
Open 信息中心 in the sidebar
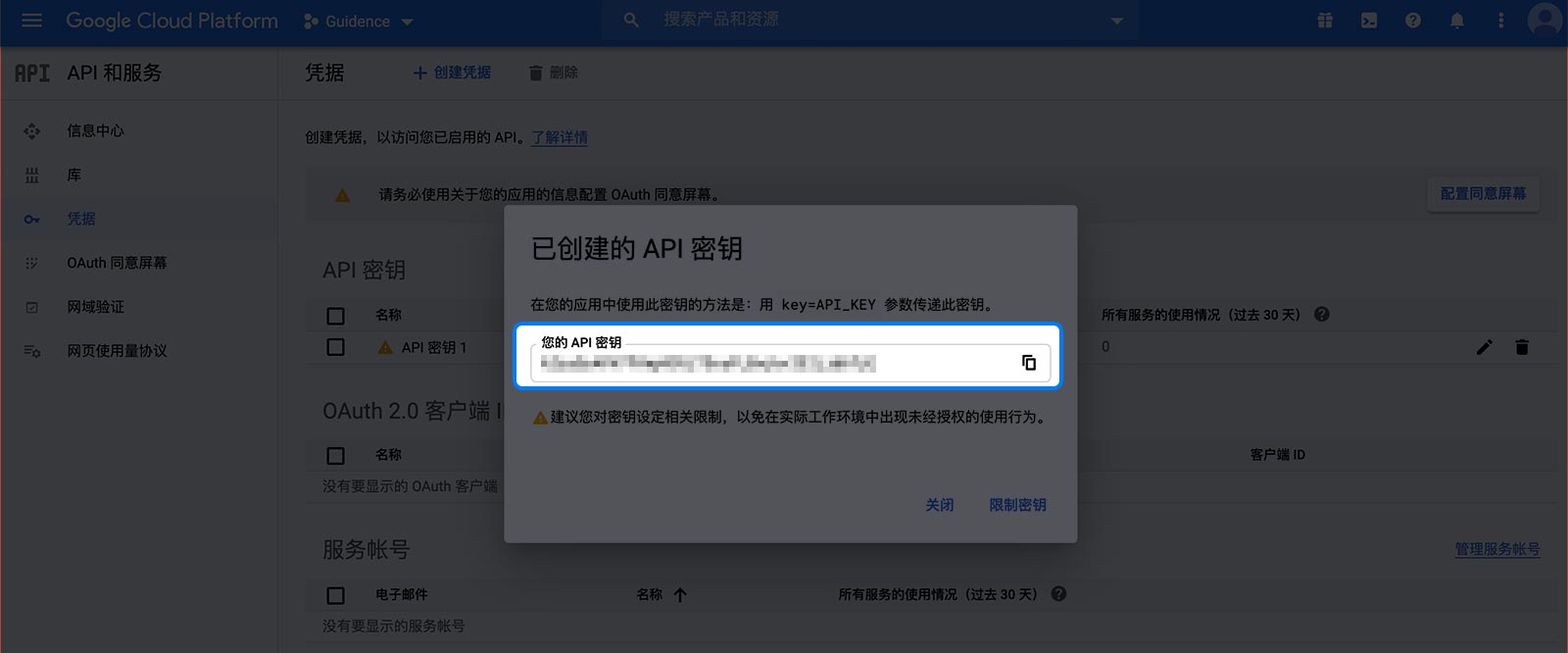tap(95, 130)
